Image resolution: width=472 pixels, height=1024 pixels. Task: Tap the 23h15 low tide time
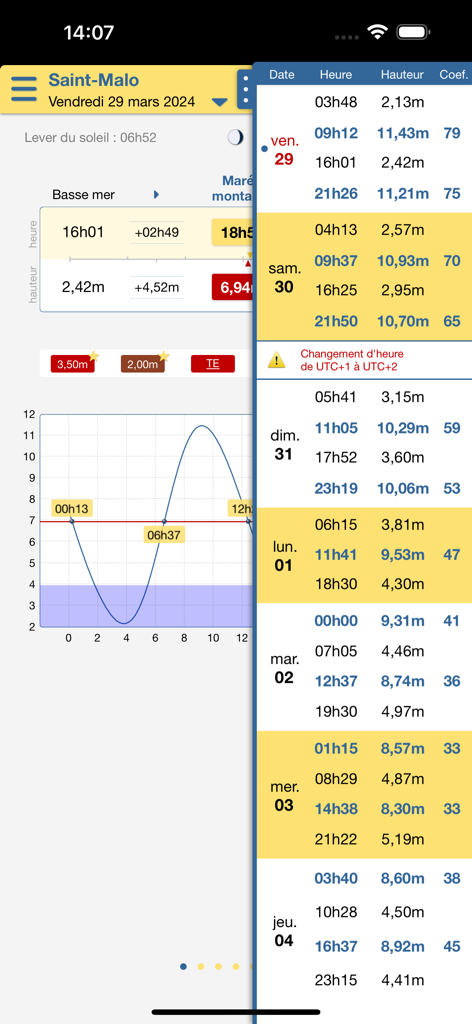pos(336,979)
